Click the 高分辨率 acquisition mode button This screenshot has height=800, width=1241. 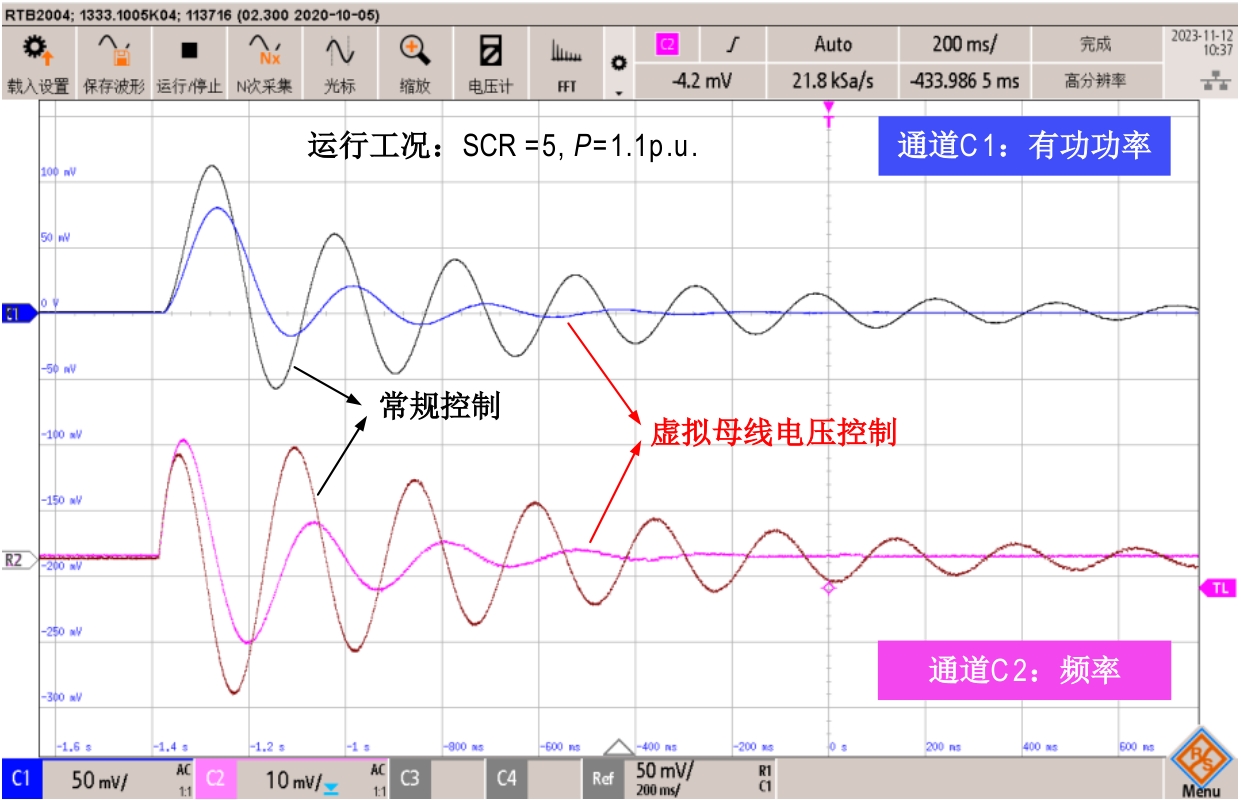1094,81
